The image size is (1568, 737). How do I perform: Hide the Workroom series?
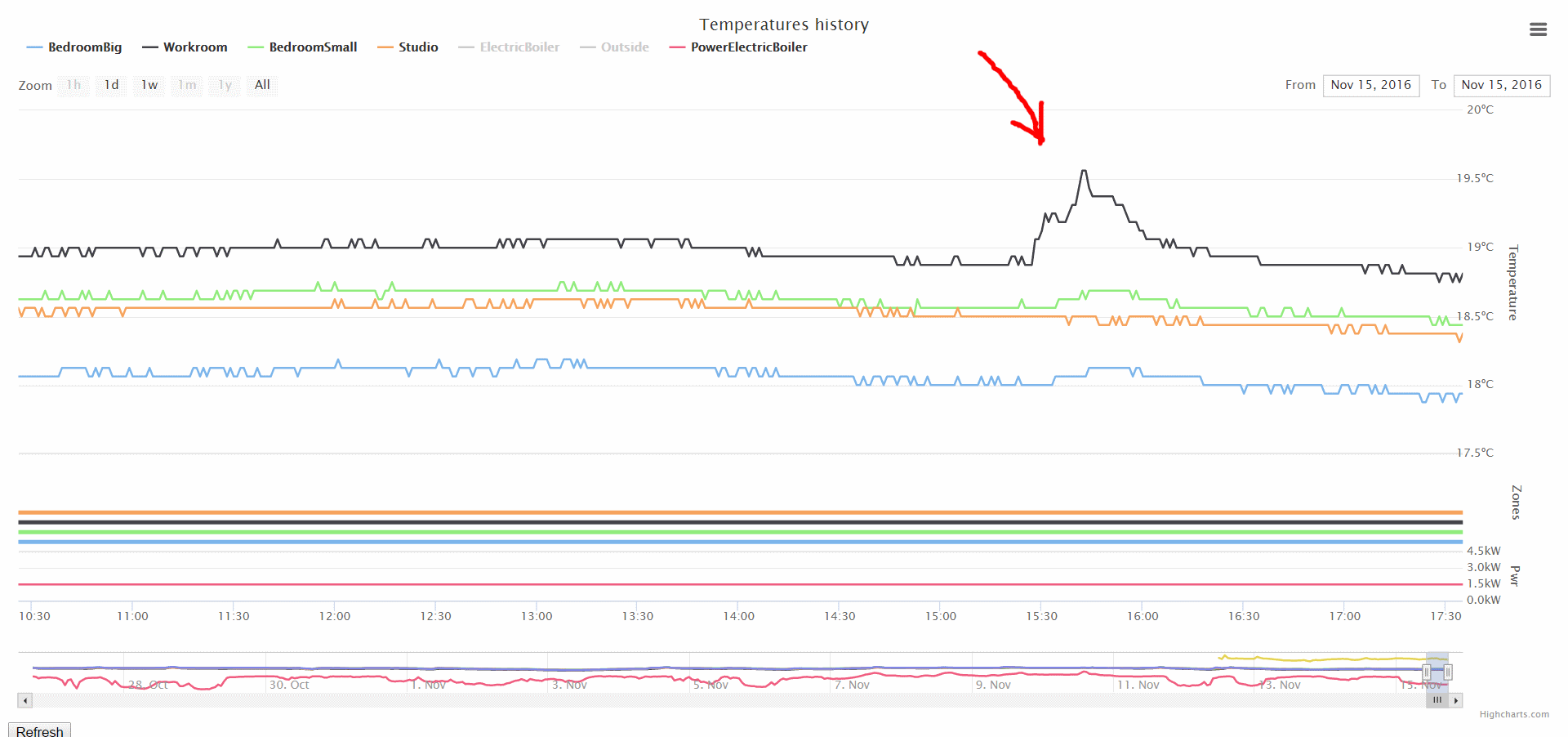pos(185,47)
